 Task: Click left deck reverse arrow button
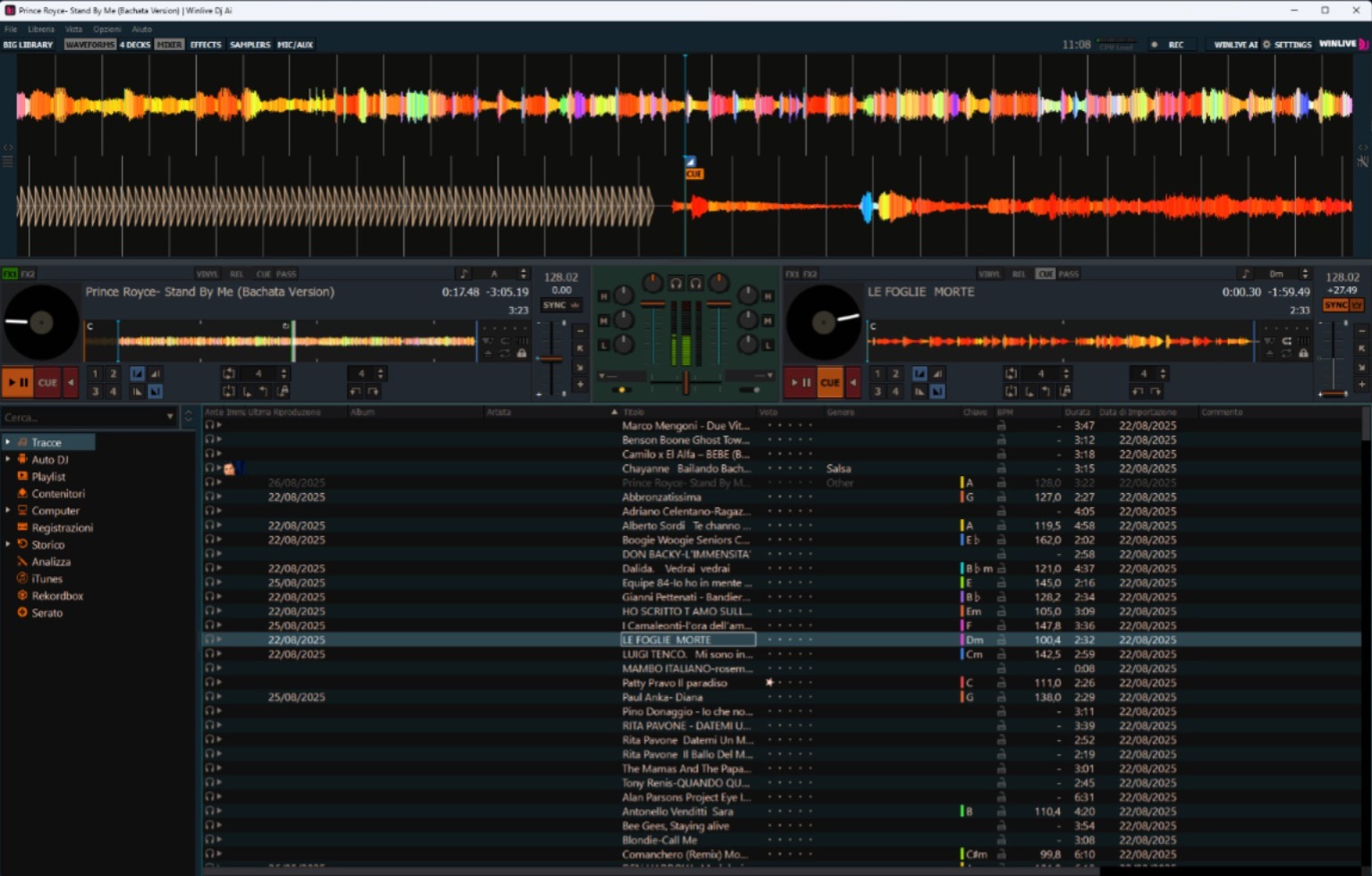(71, 382)
